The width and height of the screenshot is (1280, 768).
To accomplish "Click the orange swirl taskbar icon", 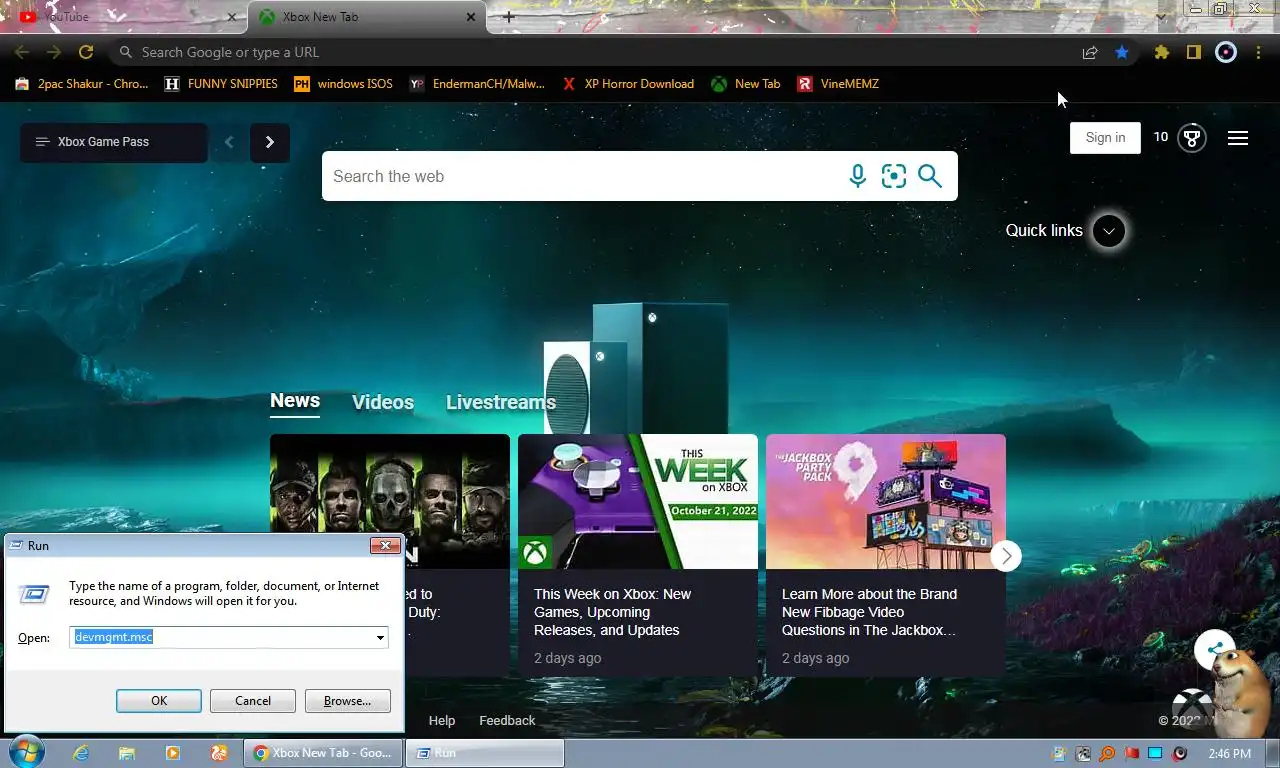I will 219,753.
